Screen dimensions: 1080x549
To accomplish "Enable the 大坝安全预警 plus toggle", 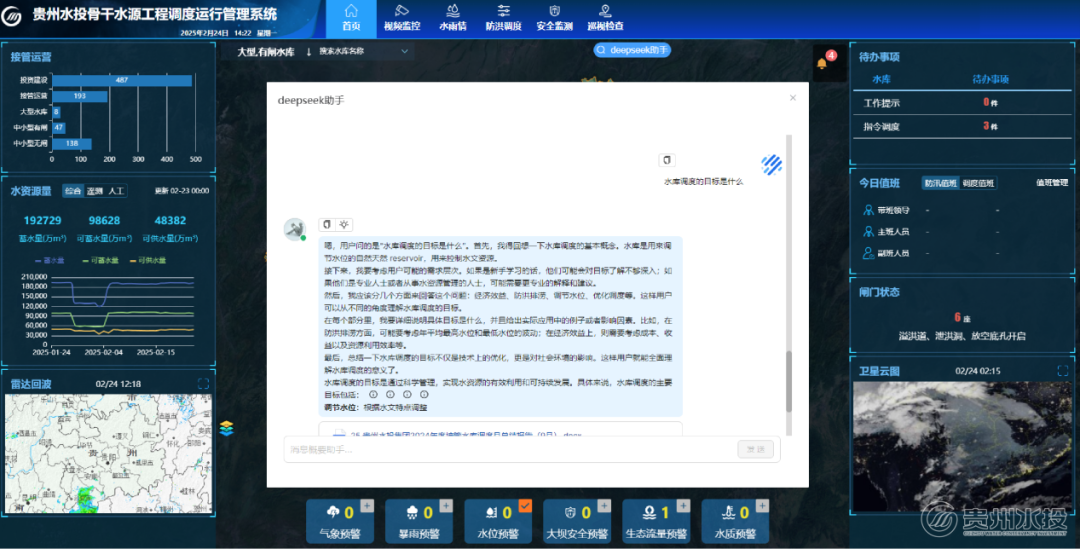I will coord(604,506).
